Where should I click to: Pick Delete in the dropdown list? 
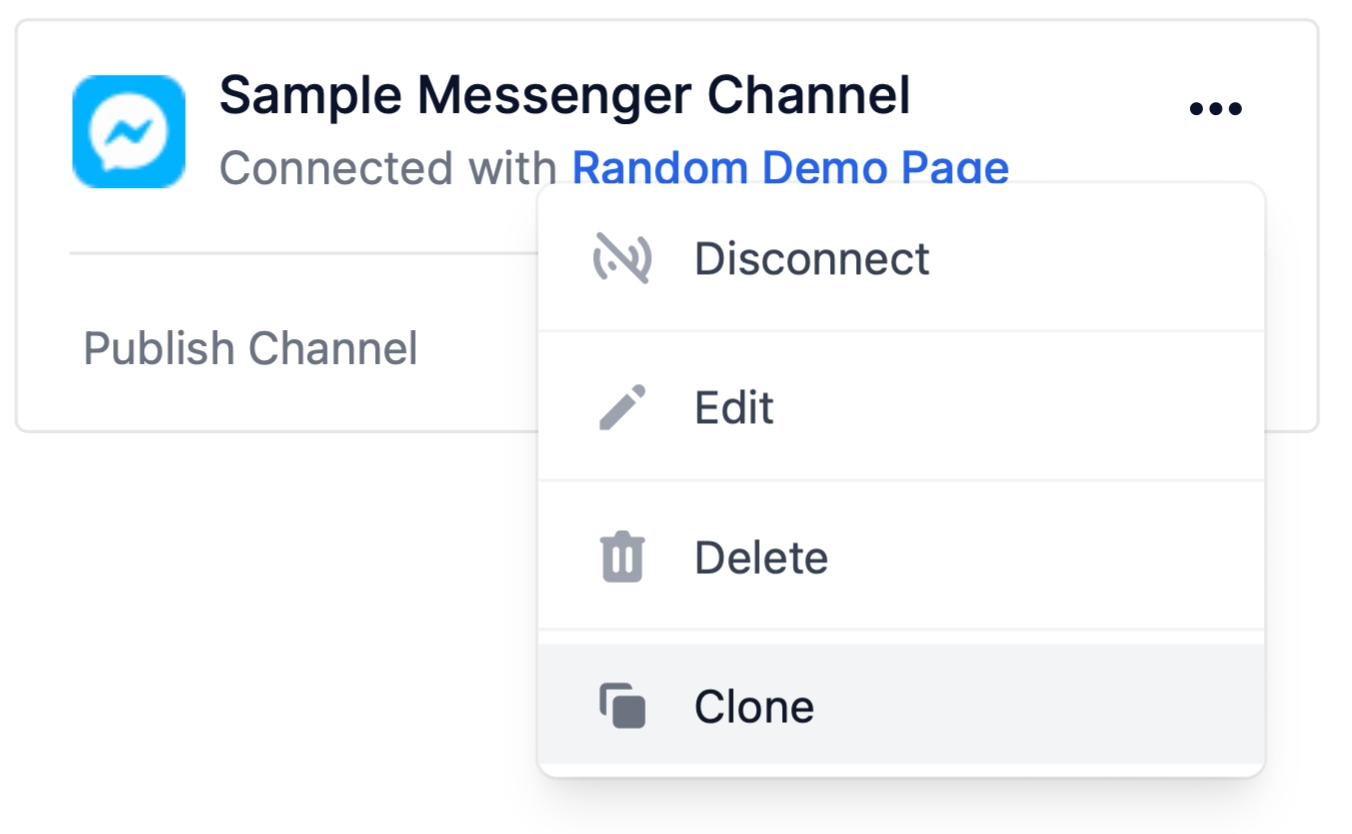tap(901, 557)
